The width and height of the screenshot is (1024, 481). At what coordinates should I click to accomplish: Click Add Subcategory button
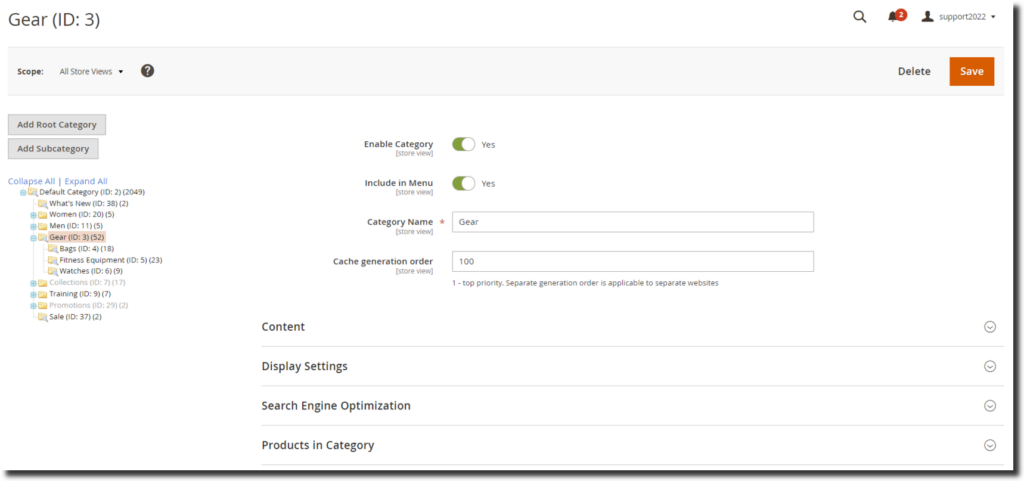[53, 149]
